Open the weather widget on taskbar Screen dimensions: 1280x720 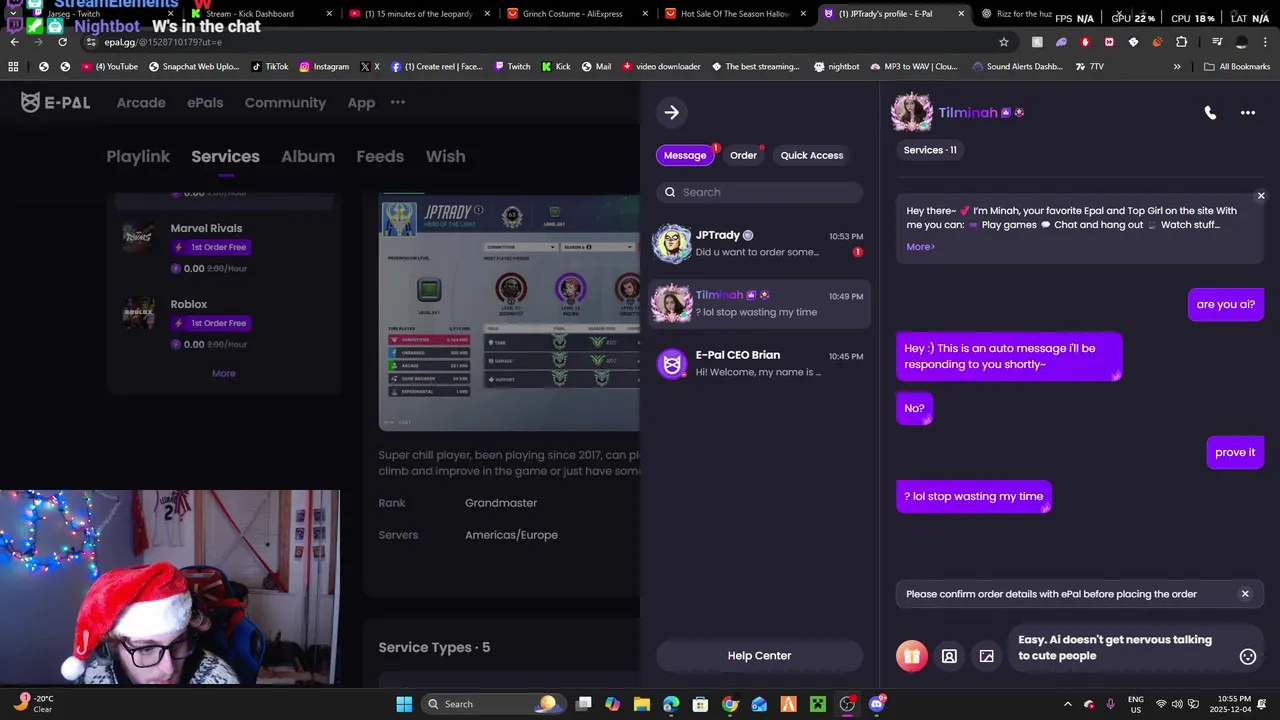[35, 704]
